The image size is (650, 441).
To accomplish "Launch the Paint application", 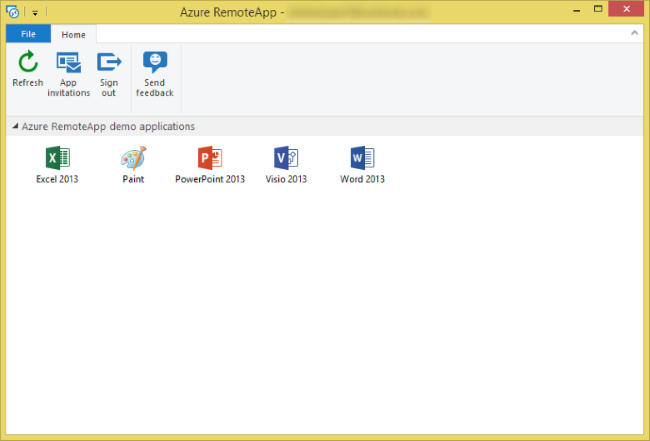I will pos(133,165).
